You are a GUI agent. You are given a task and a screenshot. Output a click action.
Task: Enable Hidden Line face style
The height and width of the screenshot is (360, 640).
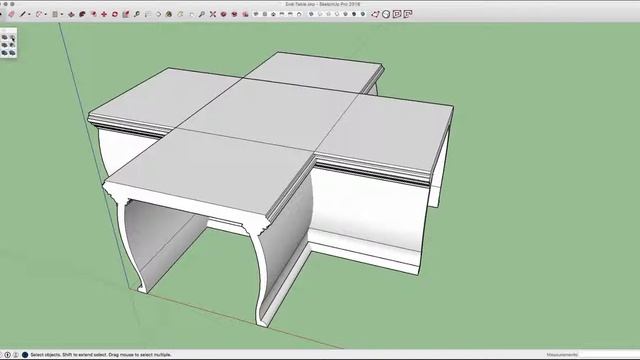tap(338, 14)
